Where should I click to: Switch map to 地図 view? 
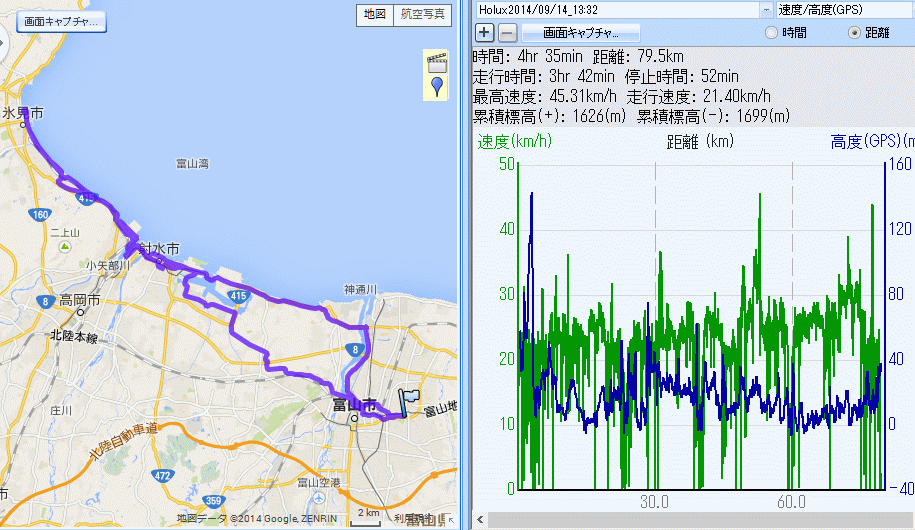(374, 14)
